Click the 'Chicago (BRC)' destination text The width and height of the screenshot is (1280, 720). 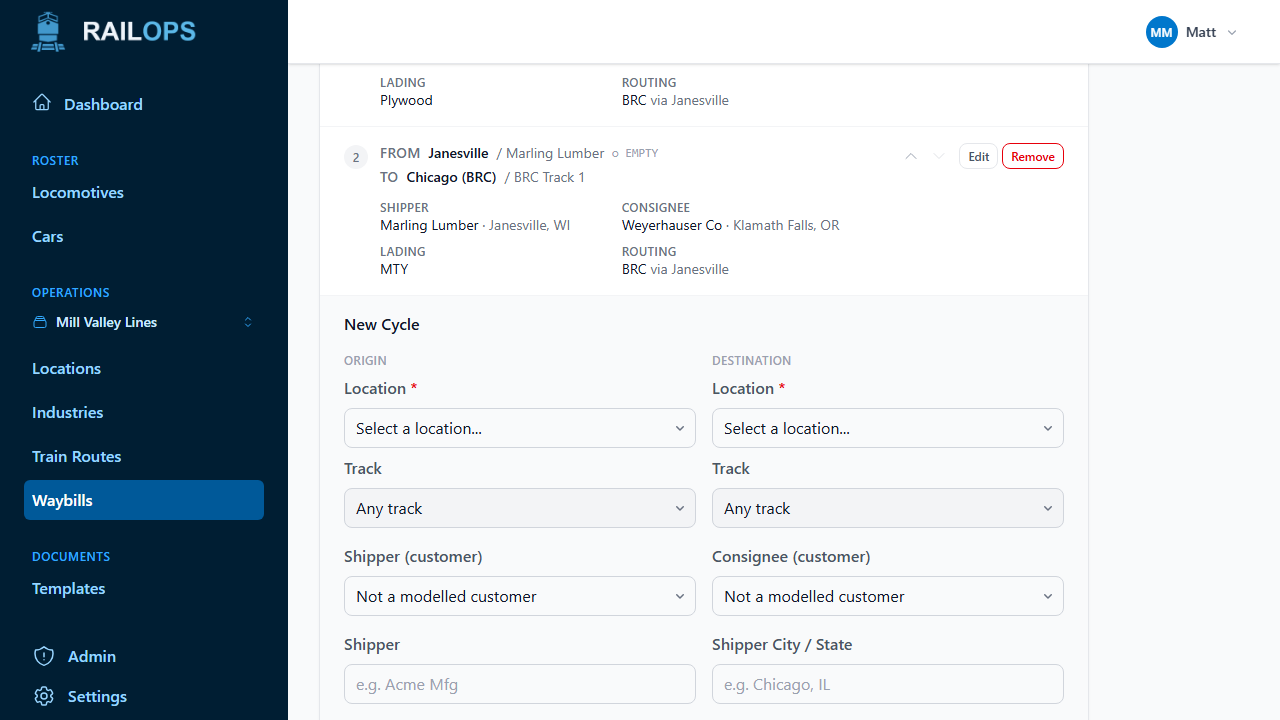pyautogui.click(x=451, y=177)
